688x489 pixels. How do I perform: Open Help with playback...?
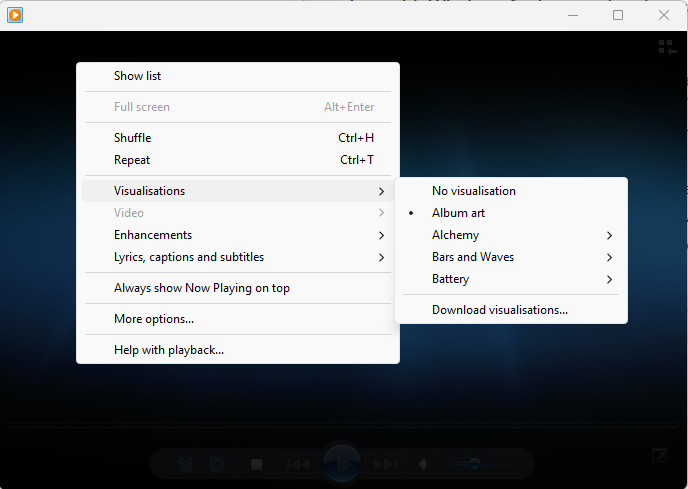coord(238,350)
